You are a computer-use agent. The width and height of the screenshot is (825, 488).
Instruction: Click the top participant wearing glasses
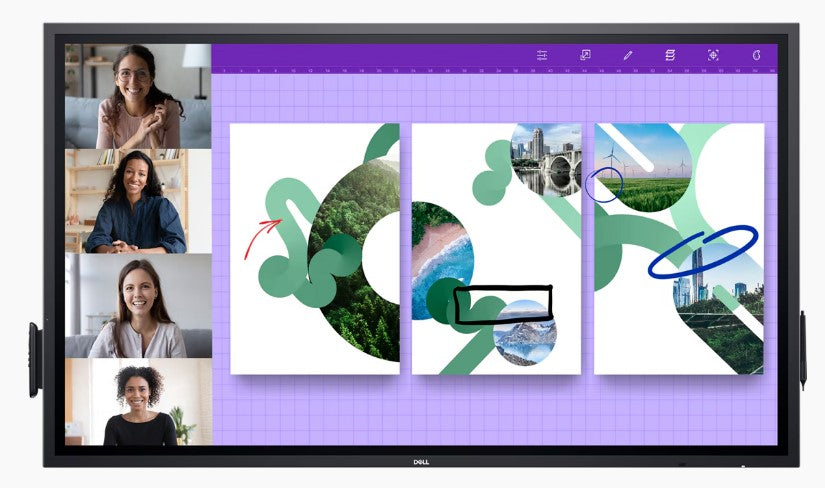pyautogui.click(x=138, y=96)
